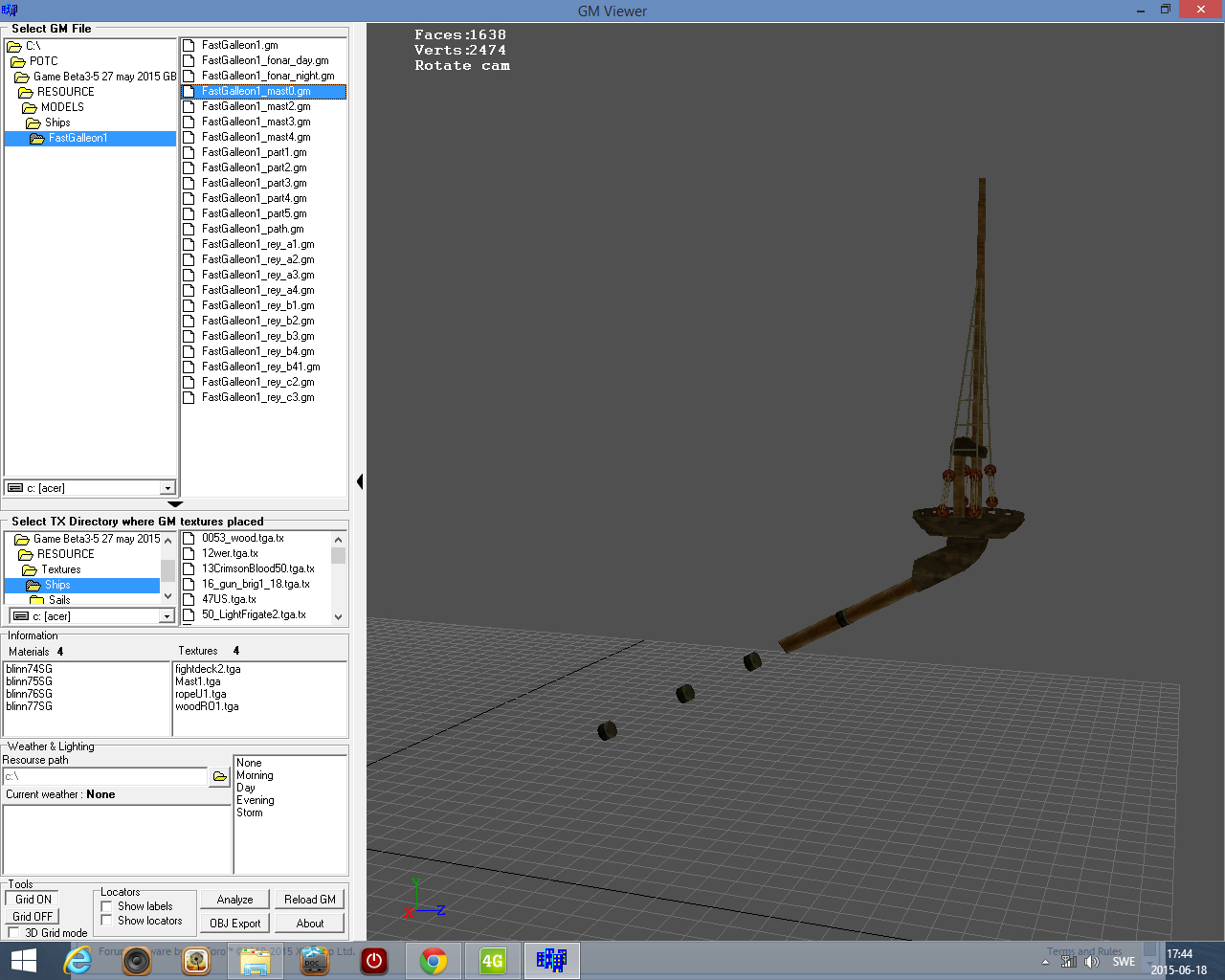
Task: Select FastGalleon1.gm file
Action: (x=239, y=45)
